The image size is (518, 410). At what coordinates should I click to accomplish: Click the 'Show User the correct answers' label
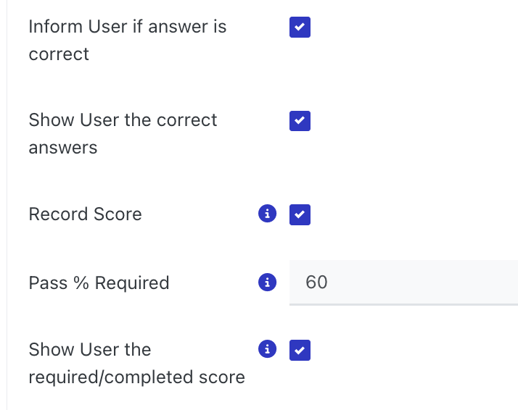[x=123, y=134]
